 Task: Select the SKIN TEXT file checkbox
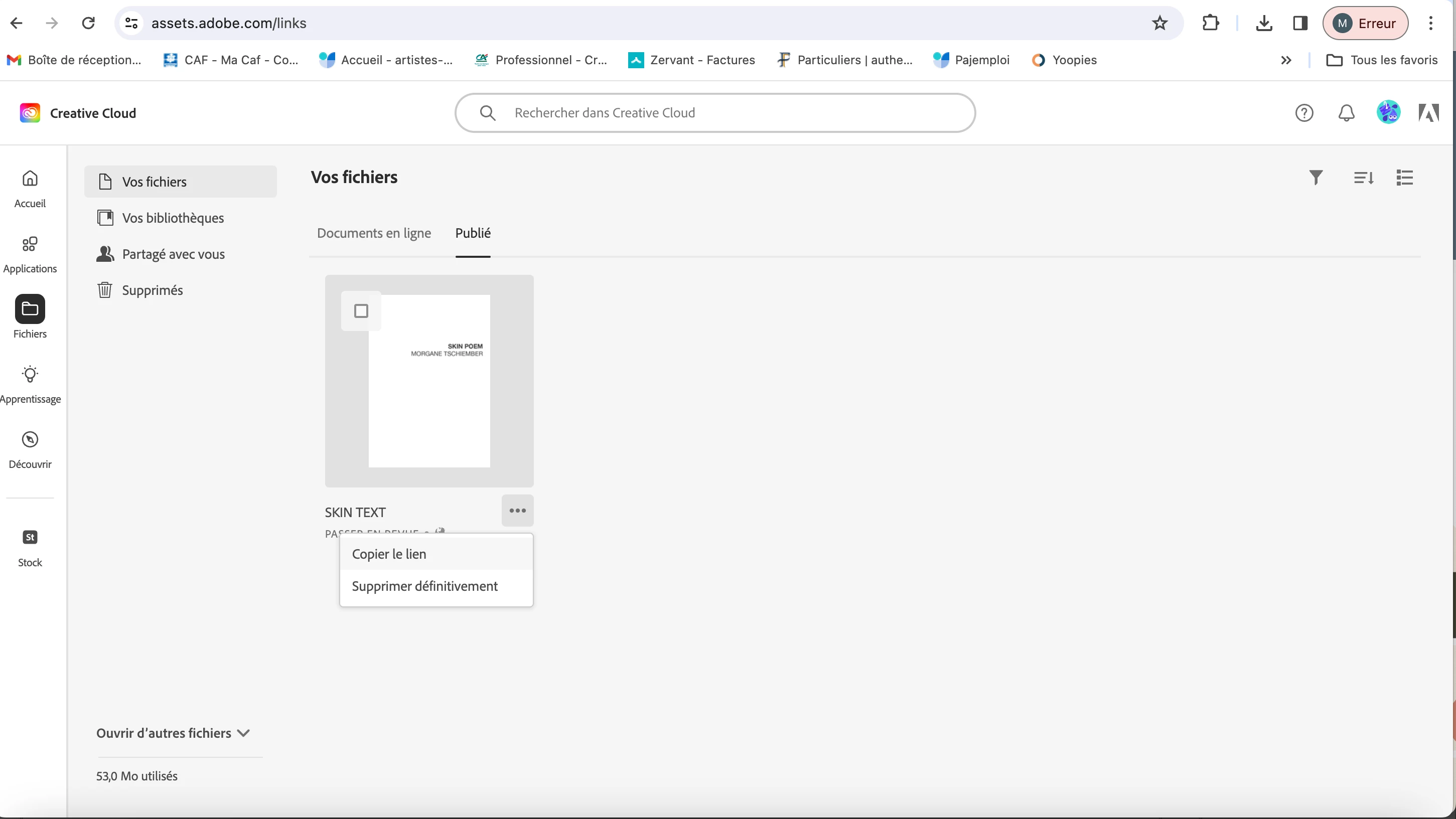coord(361,310)
